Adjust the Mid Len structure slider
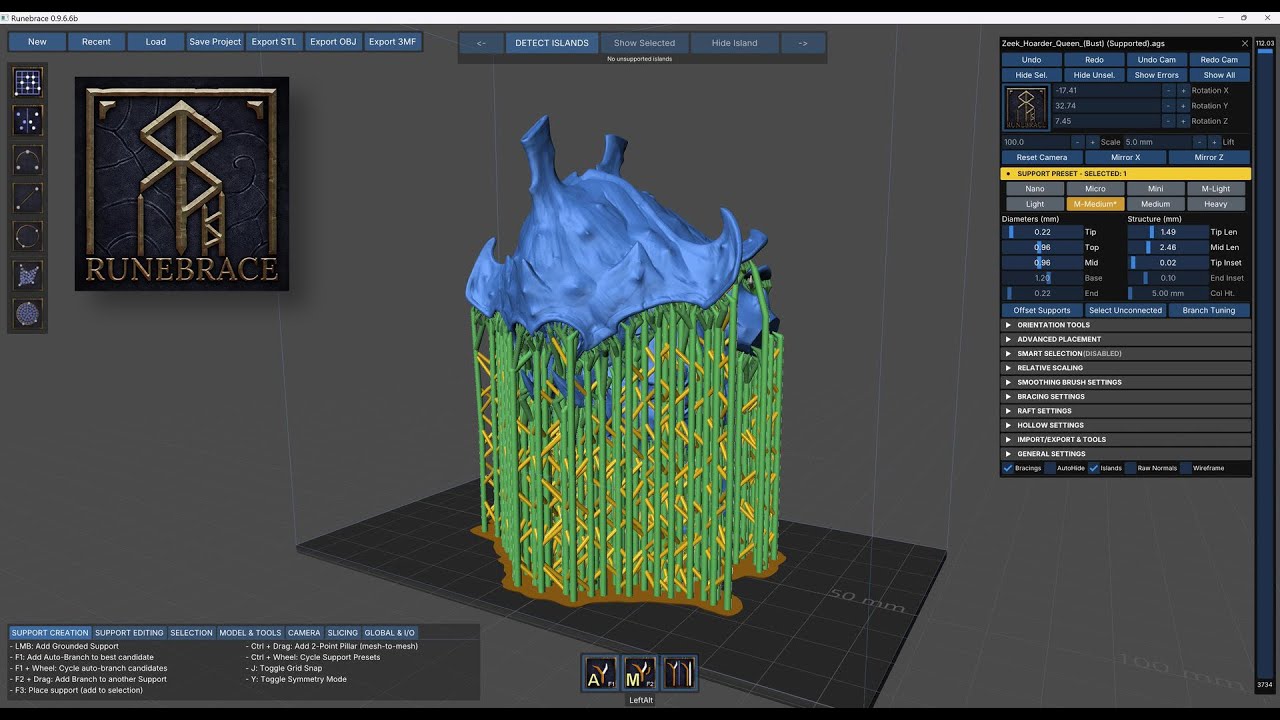 [x=1168, y=247]
